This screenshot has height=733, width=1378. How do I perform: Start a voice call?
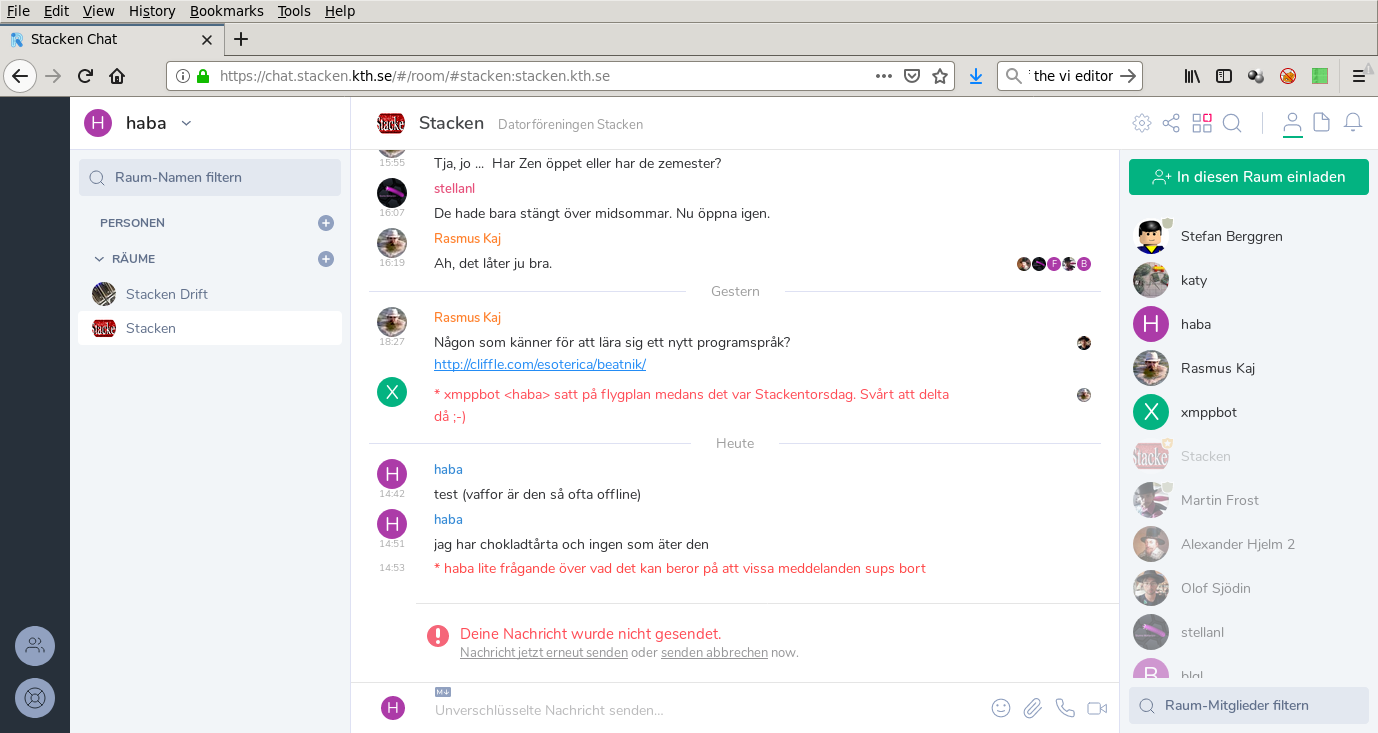(1065, 708)
